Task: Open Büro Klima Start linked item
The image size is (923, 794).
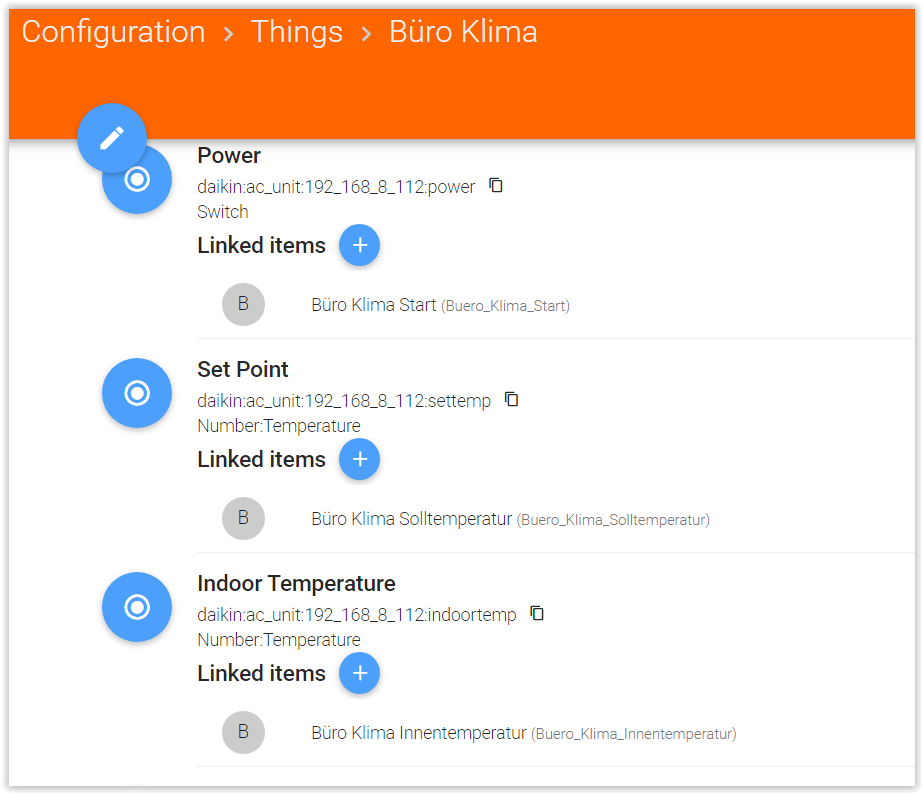Action: tap(440, 305)
